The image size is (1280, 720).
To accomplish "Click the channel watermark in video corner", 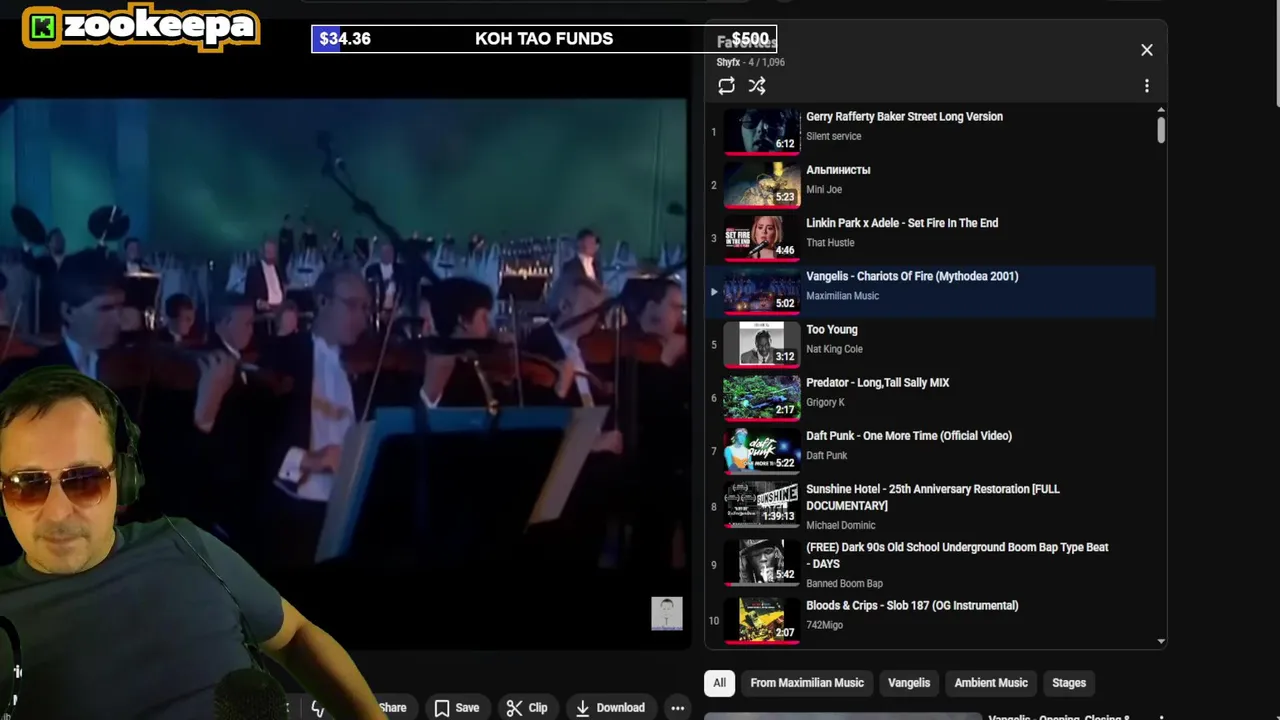I will tap(666, 613).
